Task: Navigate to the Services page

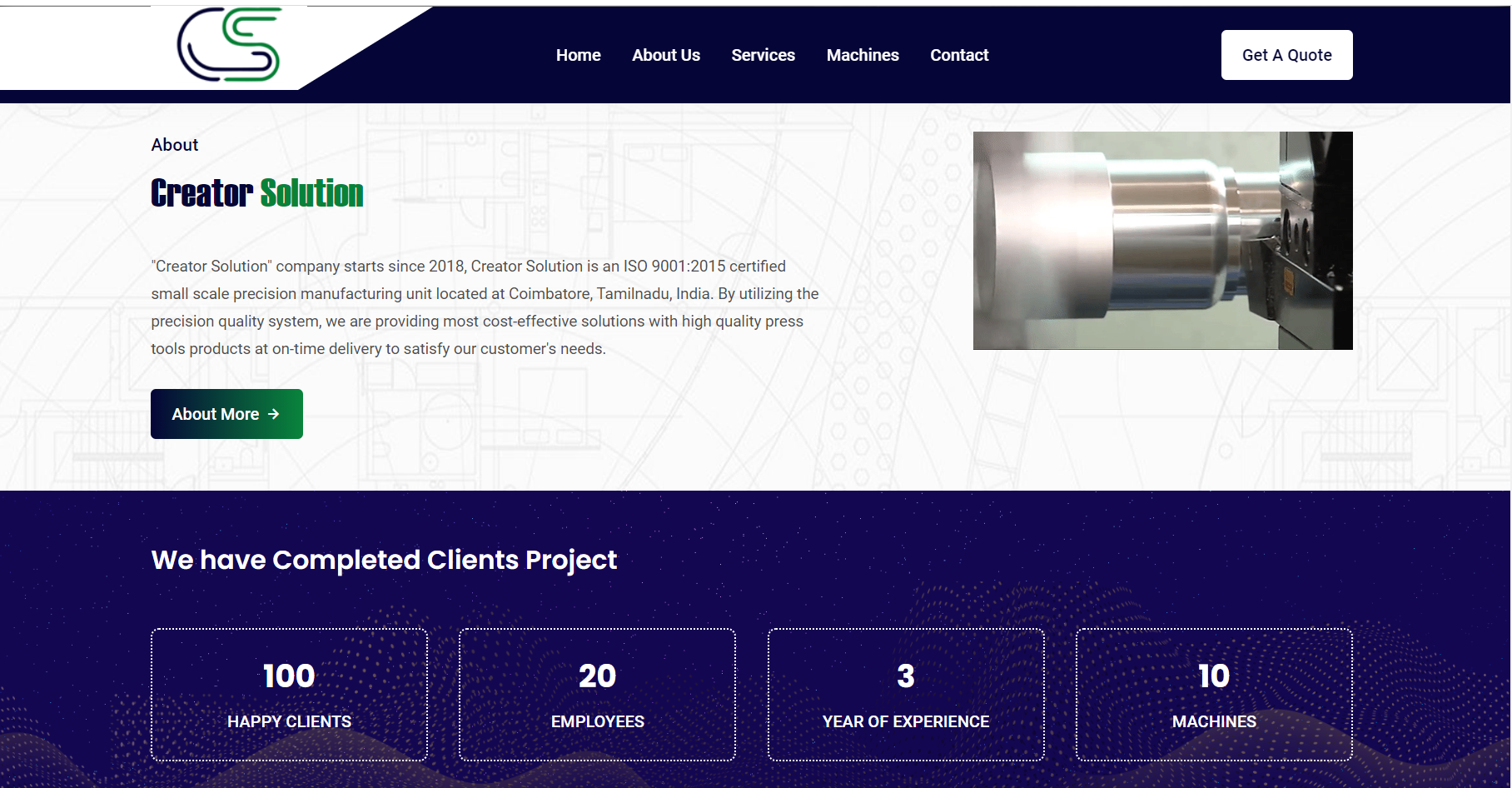Action: [763, 55]
